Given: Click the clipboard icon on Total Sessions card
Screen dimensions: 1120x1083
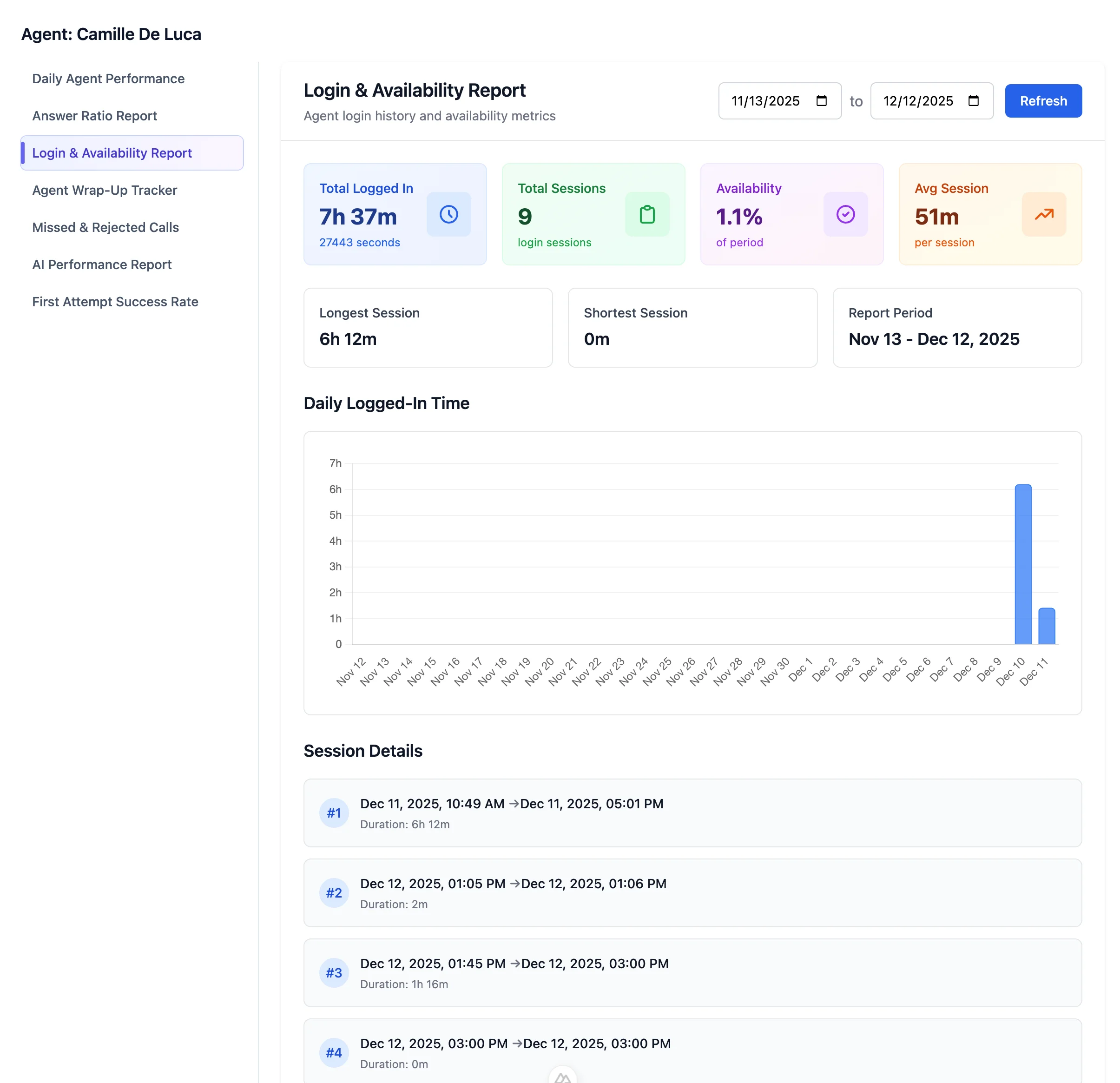Looking at the screenshot, I should tap(647, 214).
